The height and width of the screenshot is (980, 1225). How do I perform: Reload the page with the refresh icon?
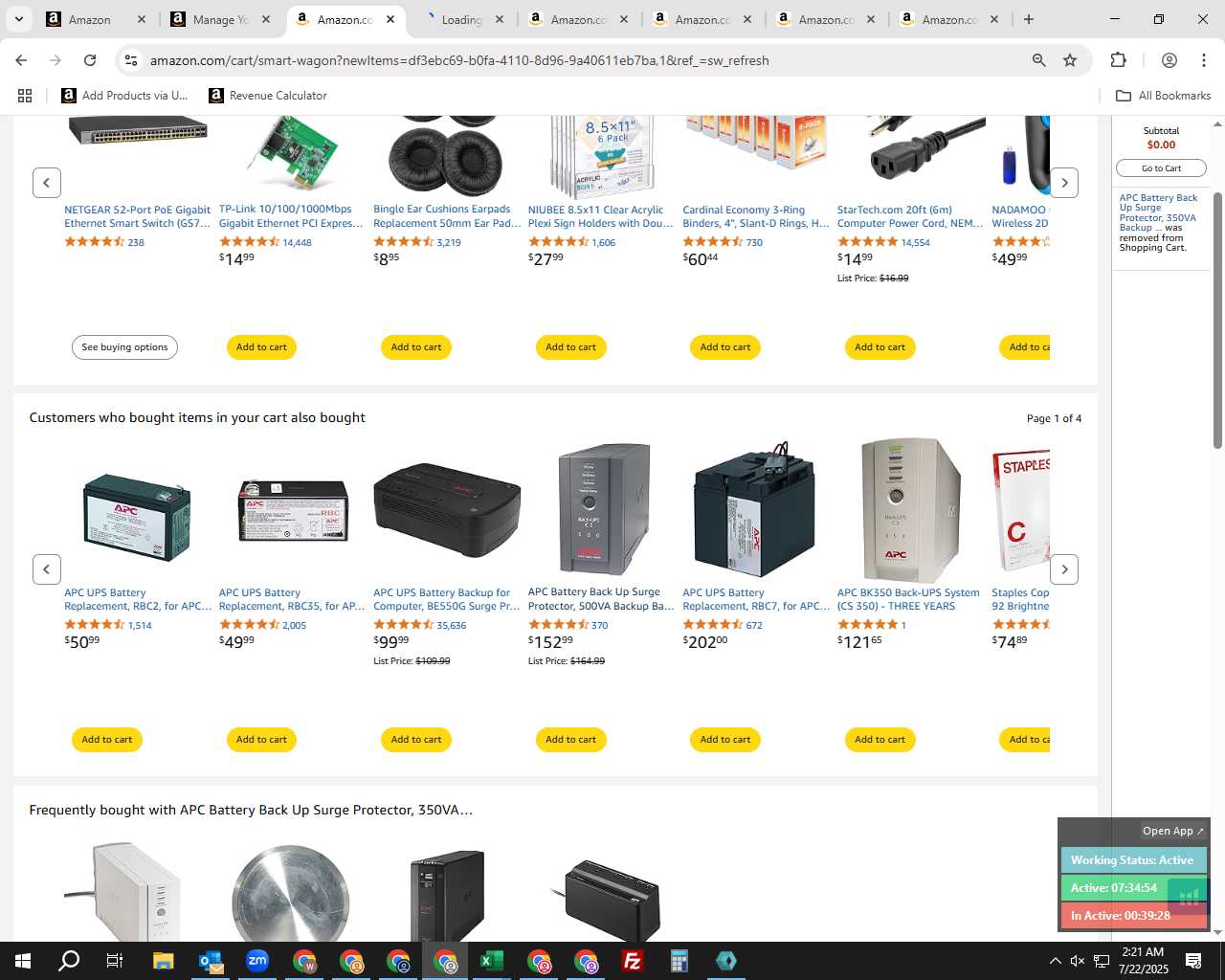(90, 60)
